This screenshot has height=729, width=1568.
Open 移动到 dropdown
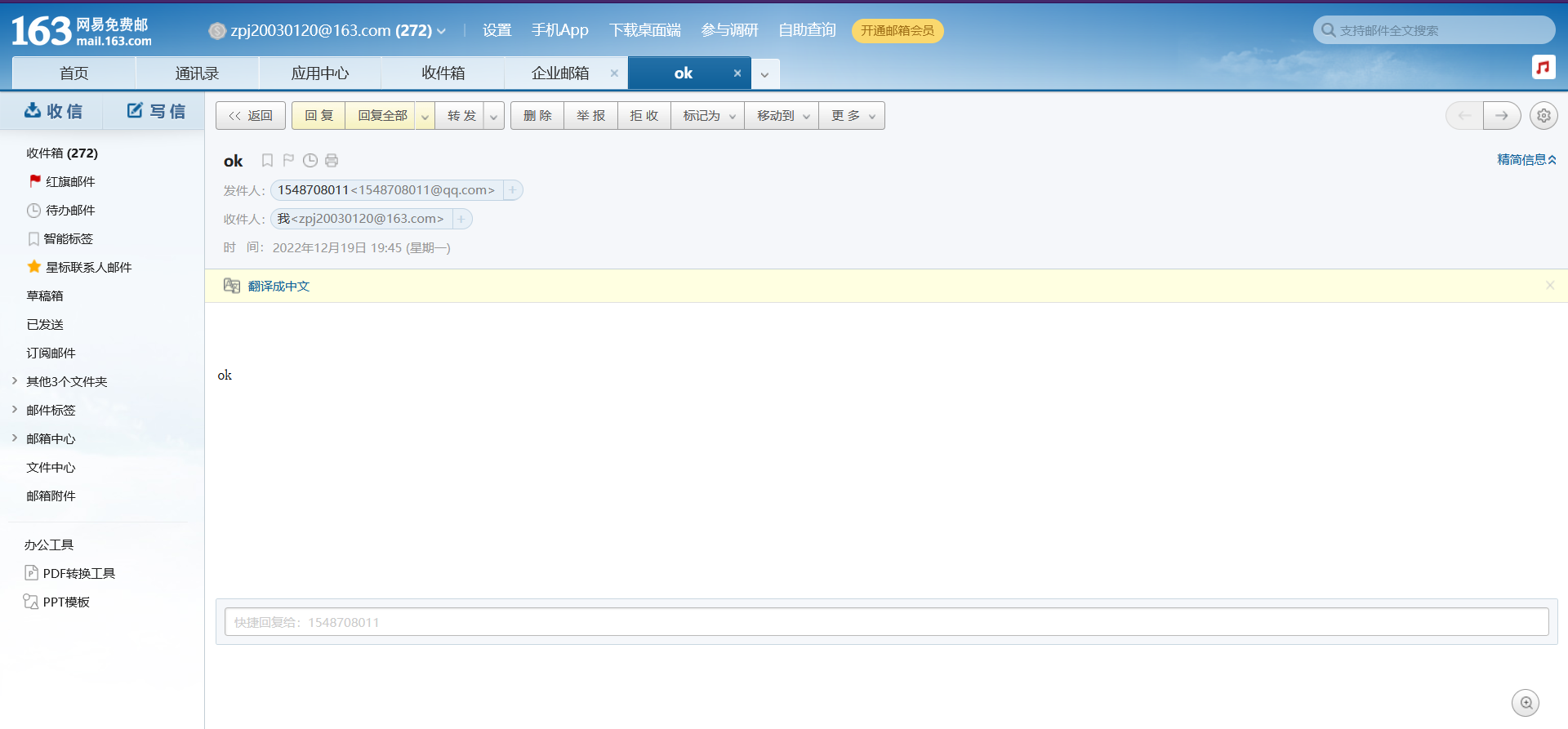point(782,116)
